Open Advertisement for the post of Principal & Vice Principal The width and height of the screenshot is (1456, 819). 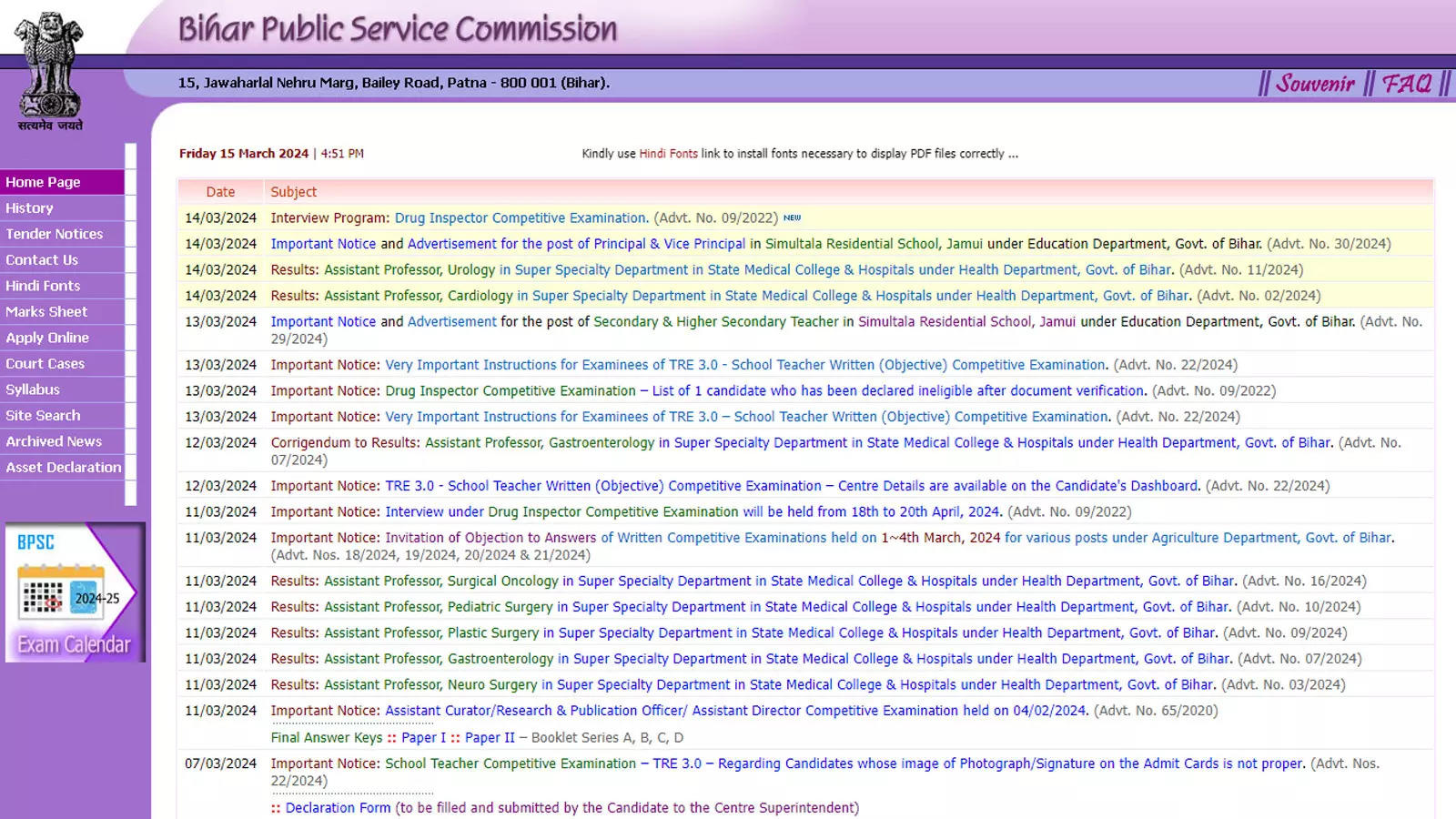coord(576,244)
